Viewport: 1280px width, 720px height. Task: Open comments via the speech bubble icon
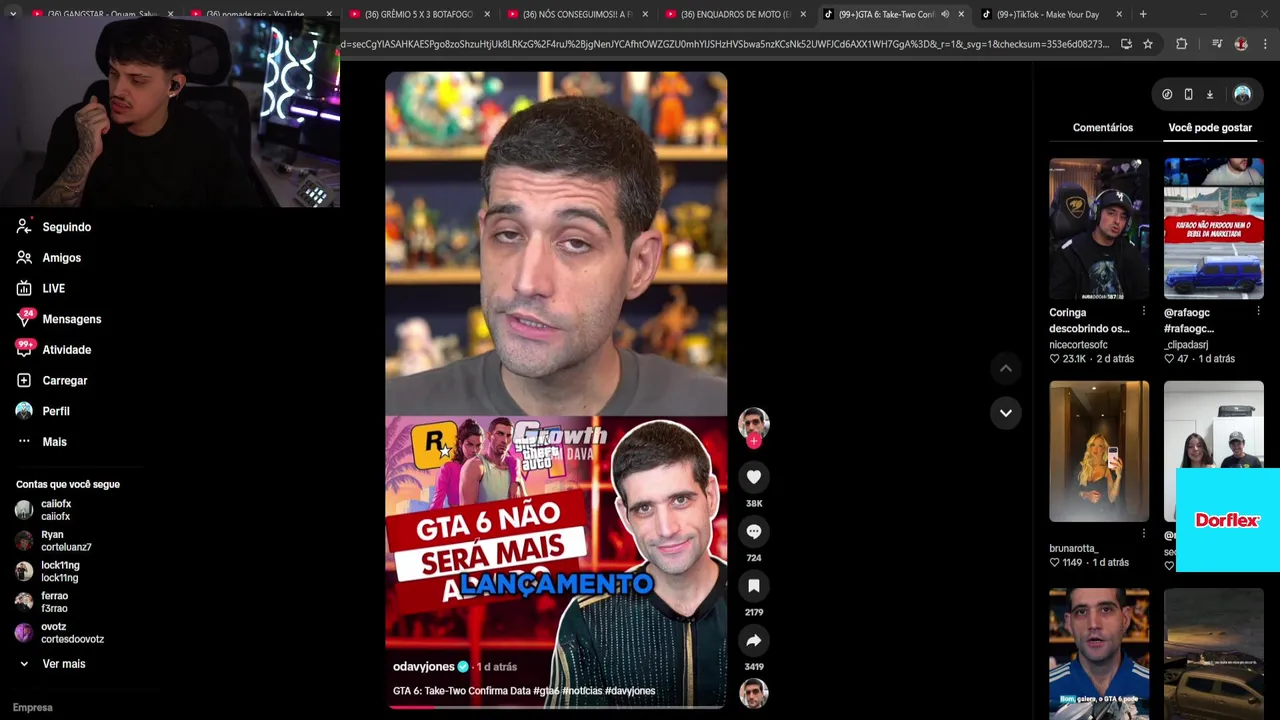pos(754,532)
